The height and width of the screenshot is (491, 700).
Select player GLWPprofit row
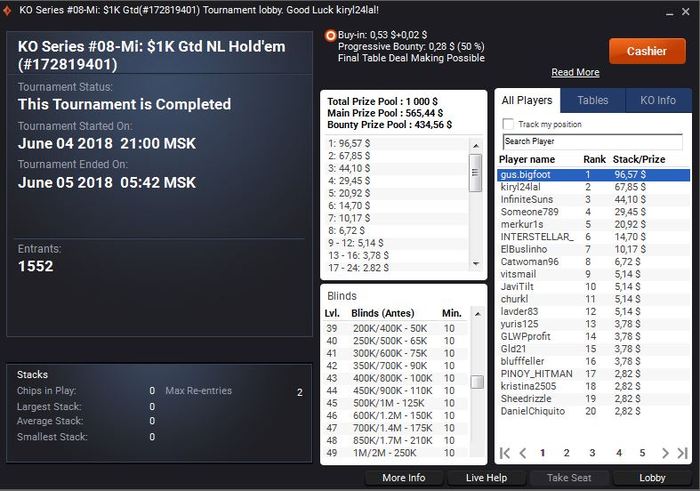[x=593, y=337]
